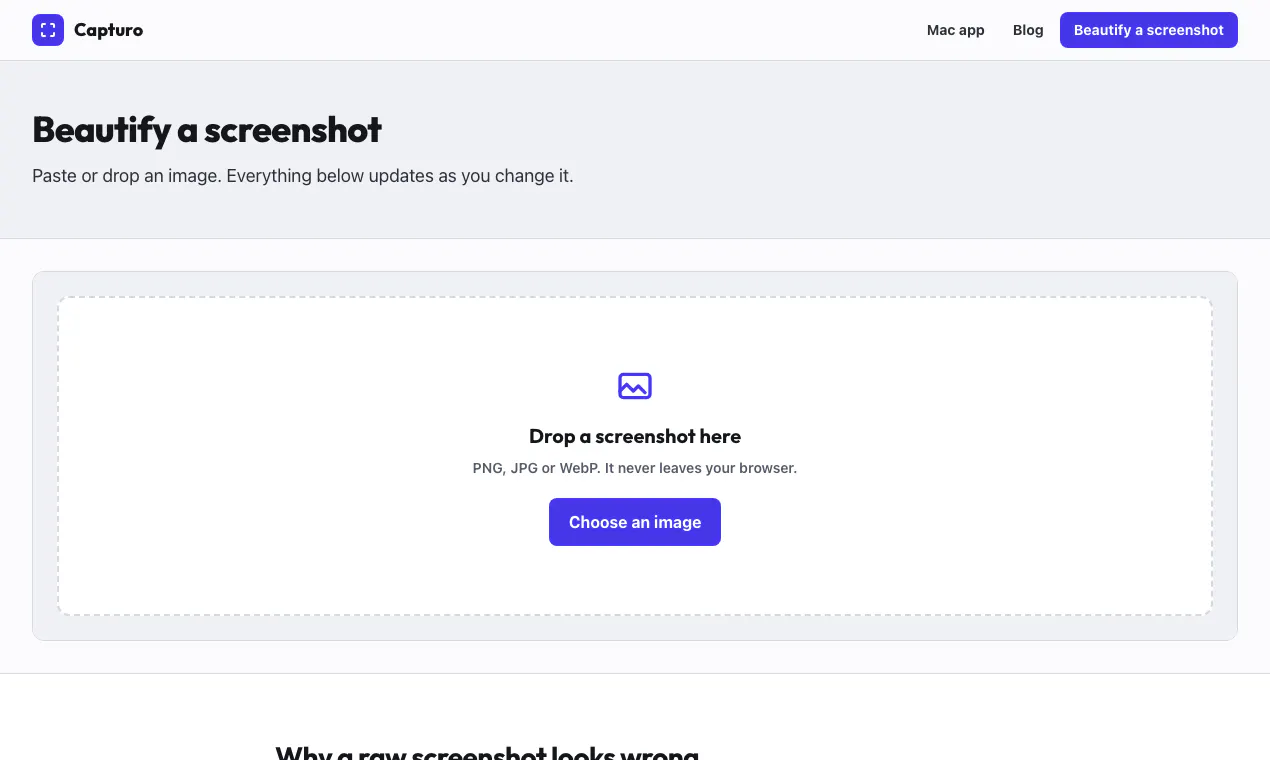The height and width of the screenshot is (760, 1270).
Task: Open the Capturo home link text
Action: (108, 30)
